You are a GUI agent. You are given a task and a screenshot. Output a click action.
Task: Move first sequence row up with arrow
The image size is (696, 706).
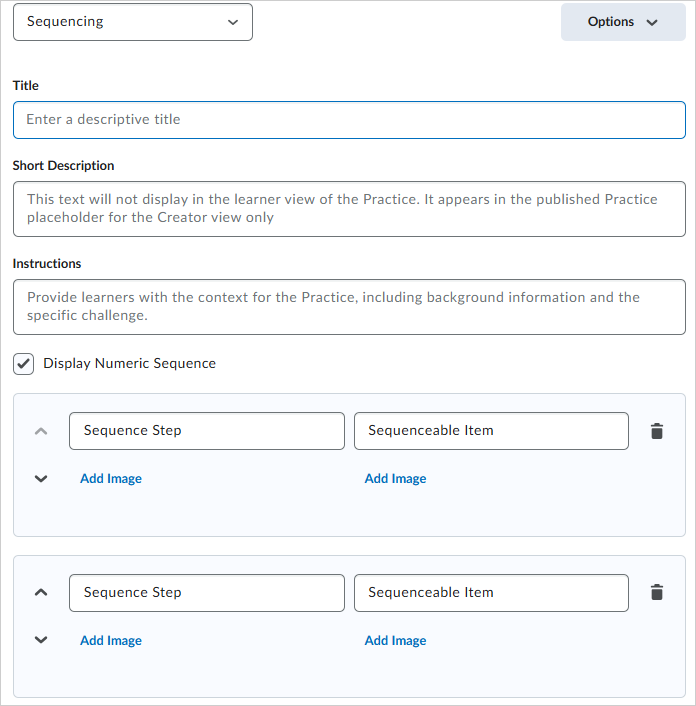click(x=41, y=431)
